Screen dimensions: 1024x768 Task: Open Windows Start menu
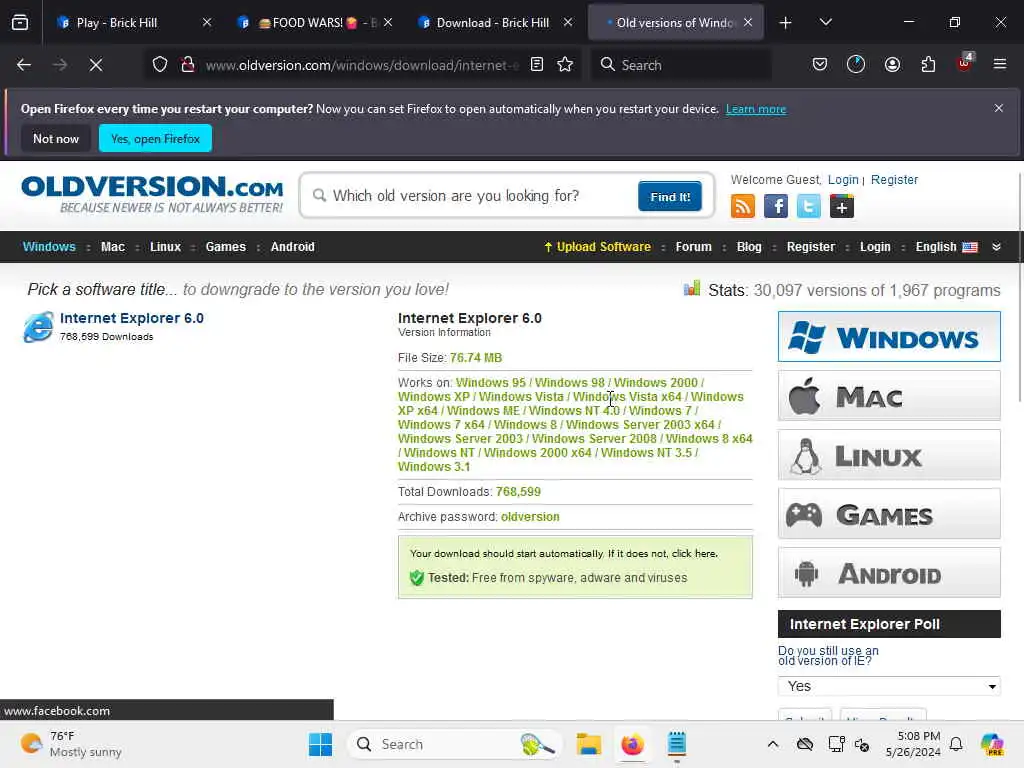(320, 744)
